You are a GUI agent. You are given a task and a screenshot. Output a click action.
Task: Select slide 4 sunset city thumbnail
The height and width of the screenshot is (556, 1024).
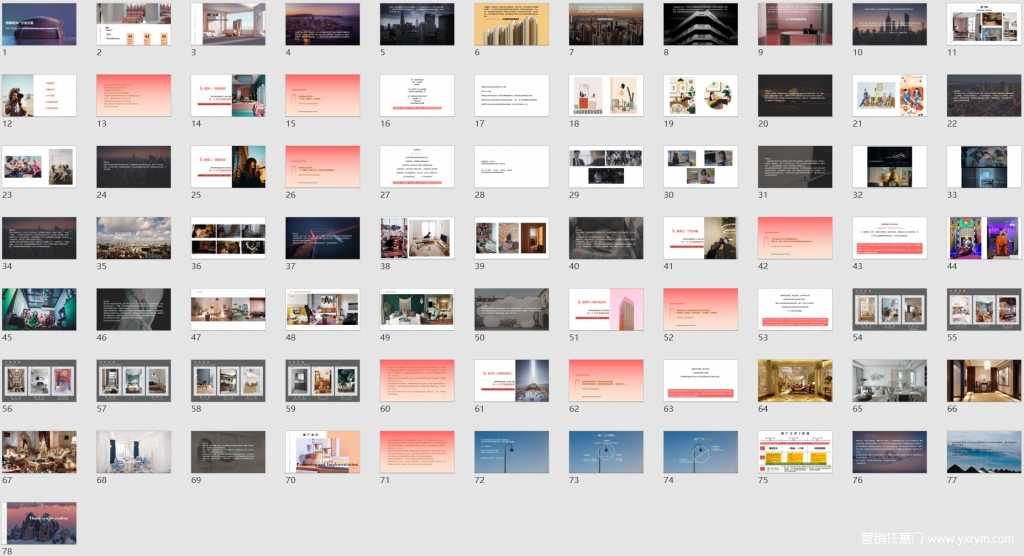tap(323, 24)
